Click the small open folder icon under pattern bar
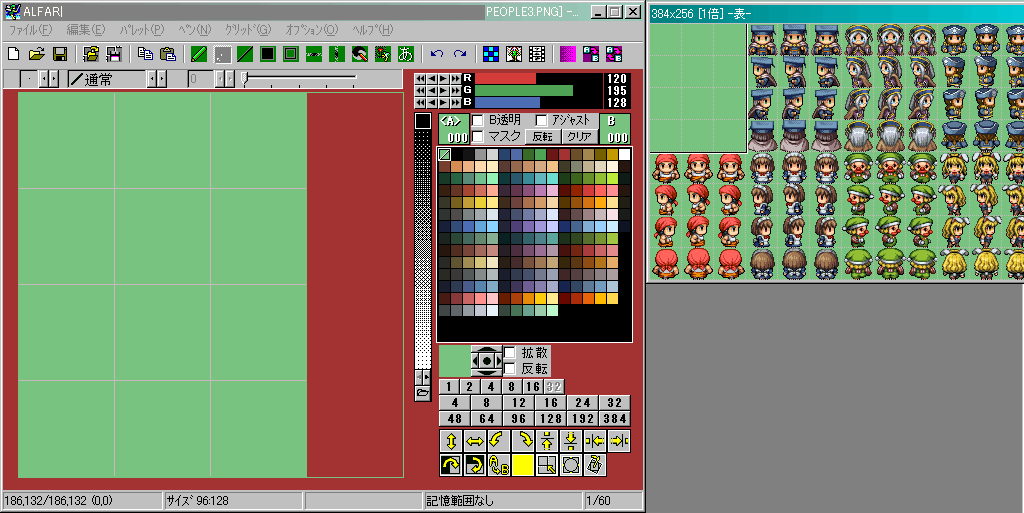 click(x=423, y=393)
